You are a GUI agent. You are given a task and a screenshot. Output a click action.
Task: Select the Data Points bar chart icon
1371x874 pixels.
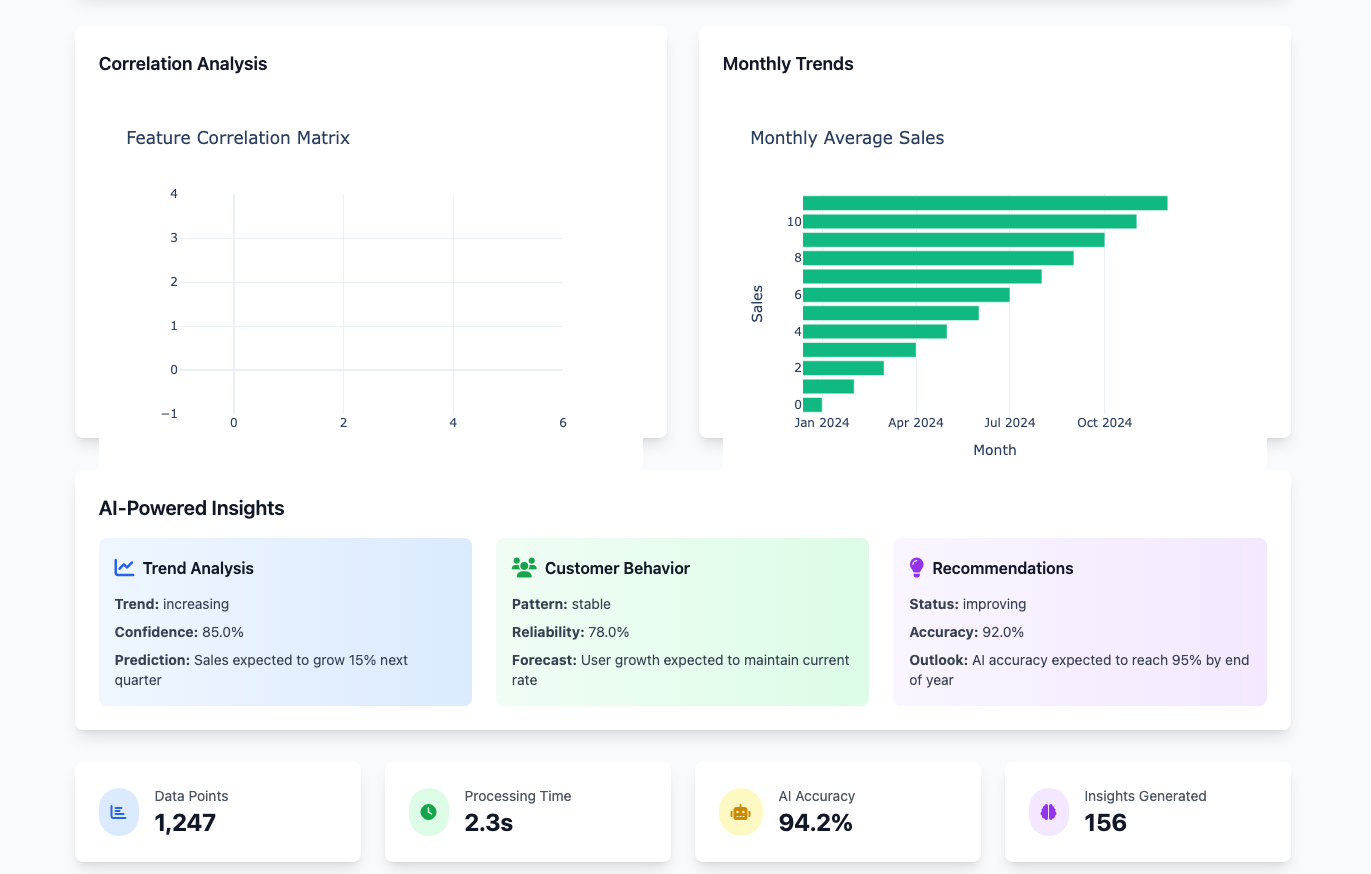pyautogui.click(x=119, y=812)
